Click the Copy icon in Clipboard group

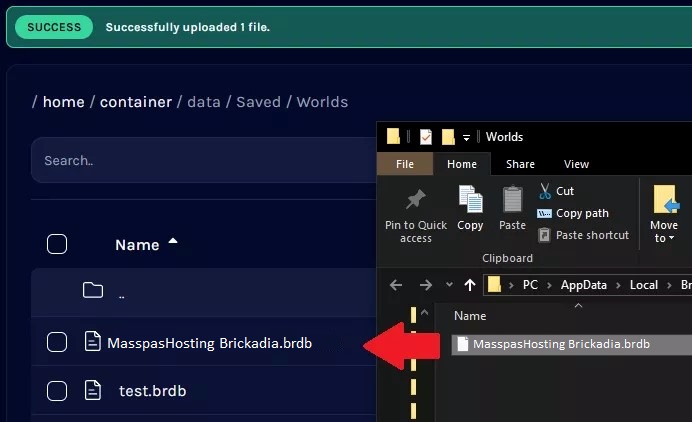point(470,202)
